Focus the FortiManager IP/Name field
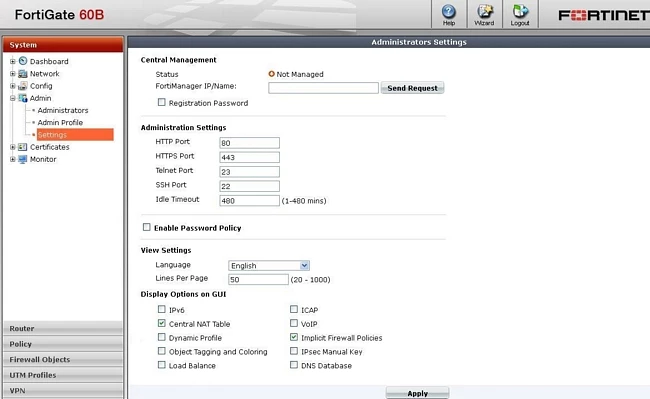Viewport: 650px width, 399px height. point(323,88)
